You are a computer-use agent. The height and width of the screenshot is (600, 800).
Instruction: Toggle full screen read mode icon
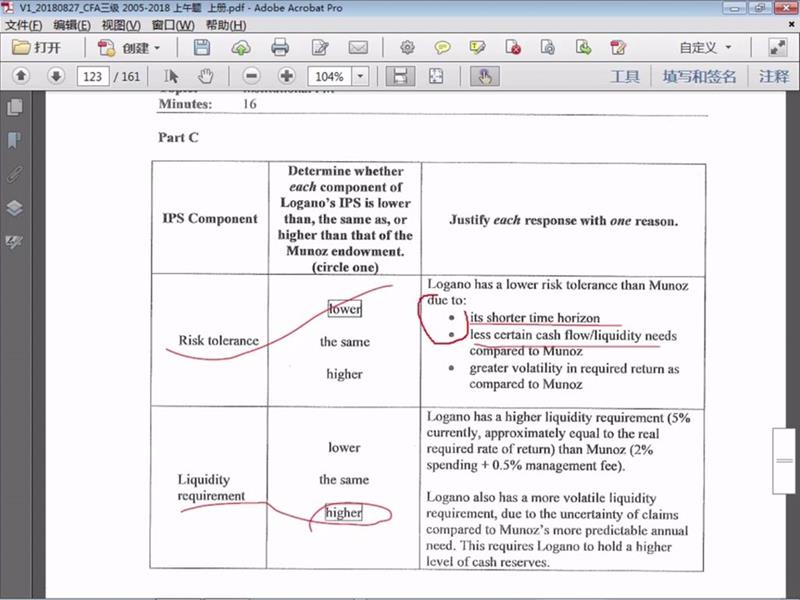(778, 47)
